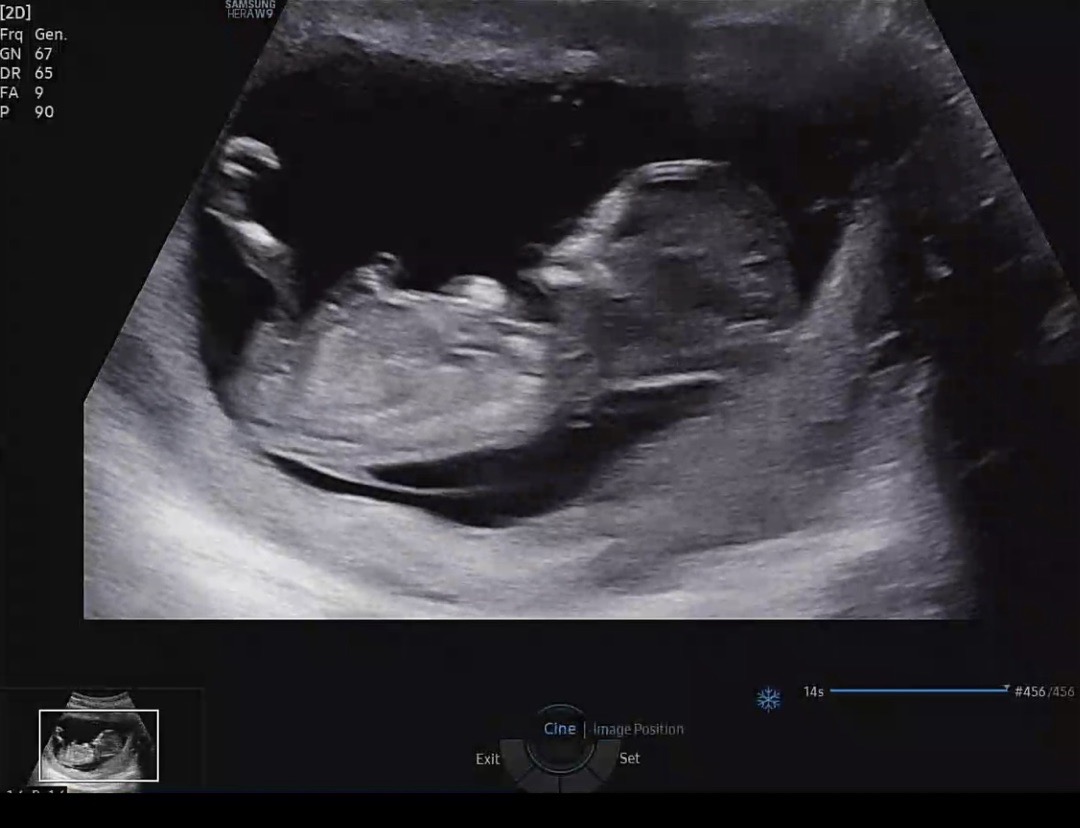
Task: Select the Frq Gen. frequency parameter
Action: [33, 34]
